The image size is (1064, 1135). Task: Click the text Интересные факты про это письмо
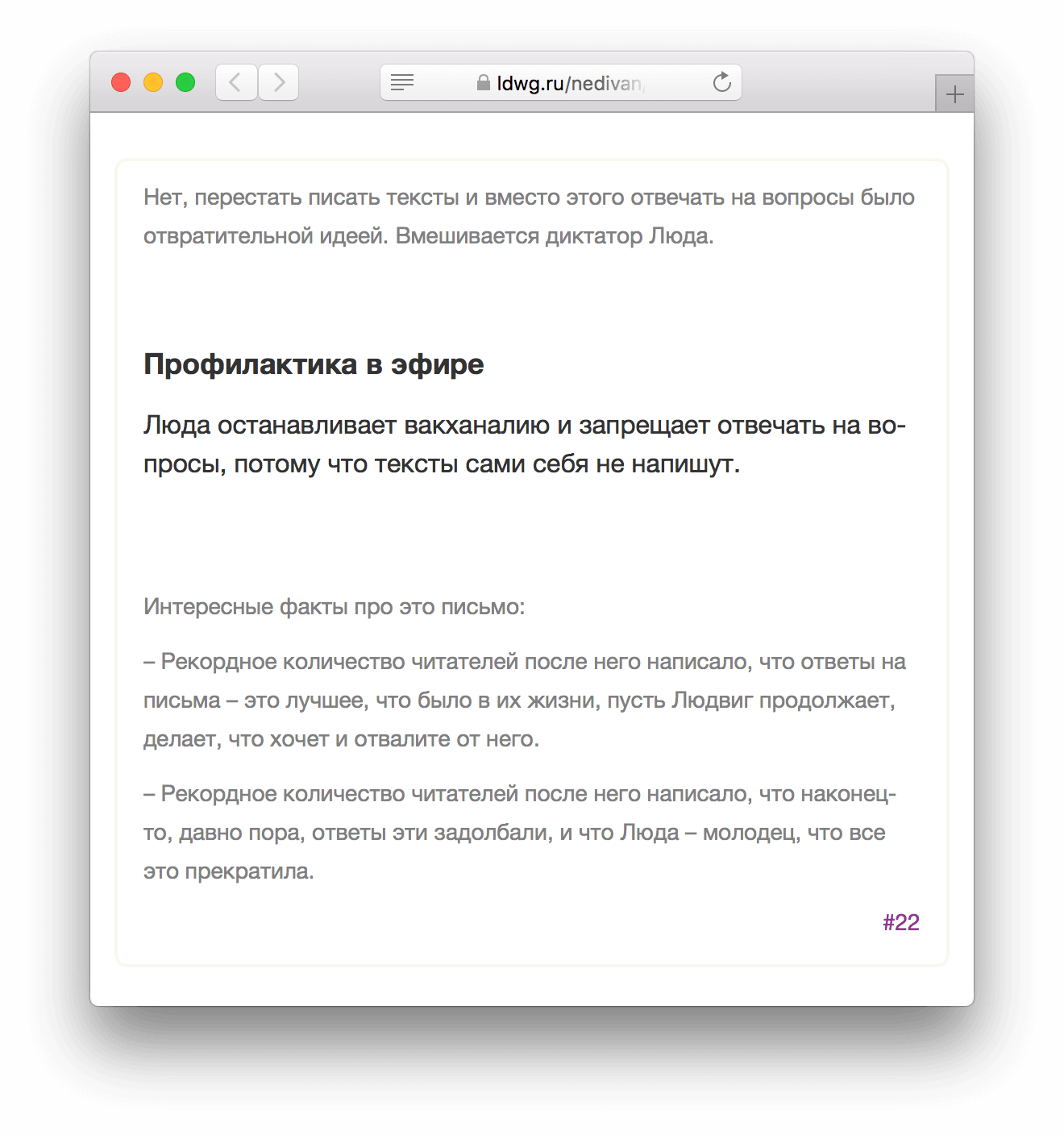click(x=335, y=606)
